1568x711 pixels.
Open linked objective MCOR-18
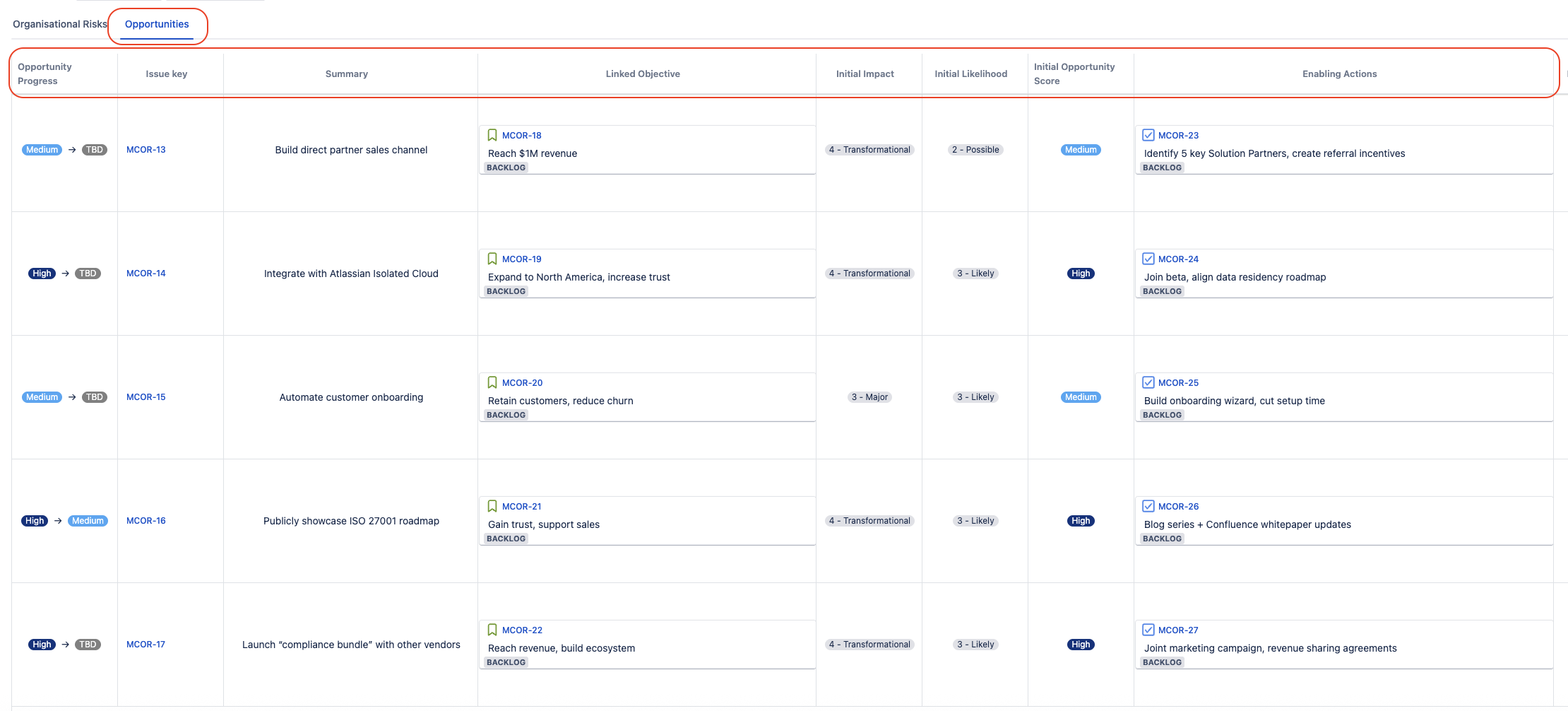[x=522, y=136]
